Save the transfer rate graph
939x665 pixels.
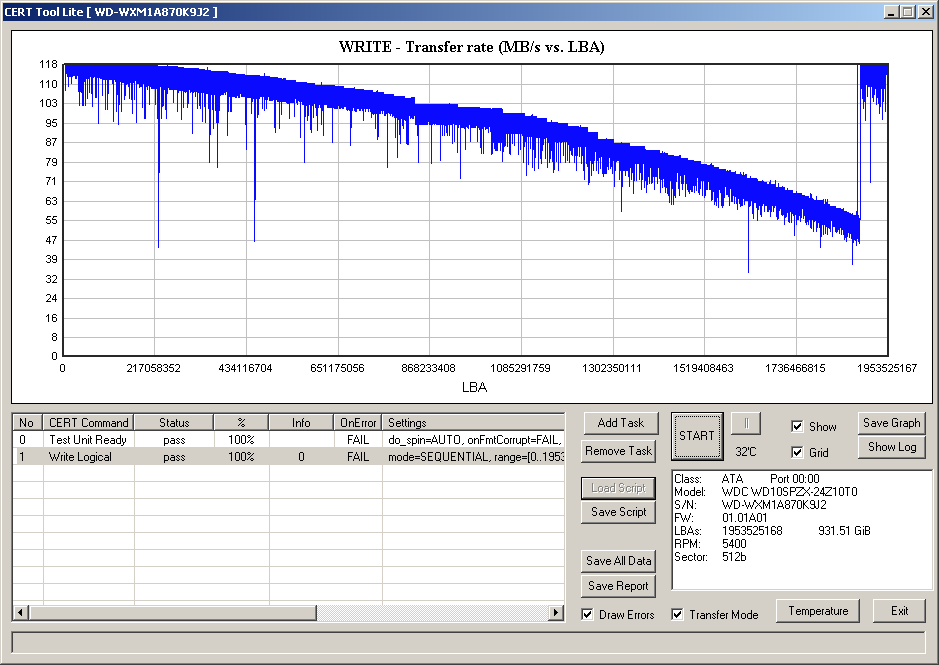[891, 423]
